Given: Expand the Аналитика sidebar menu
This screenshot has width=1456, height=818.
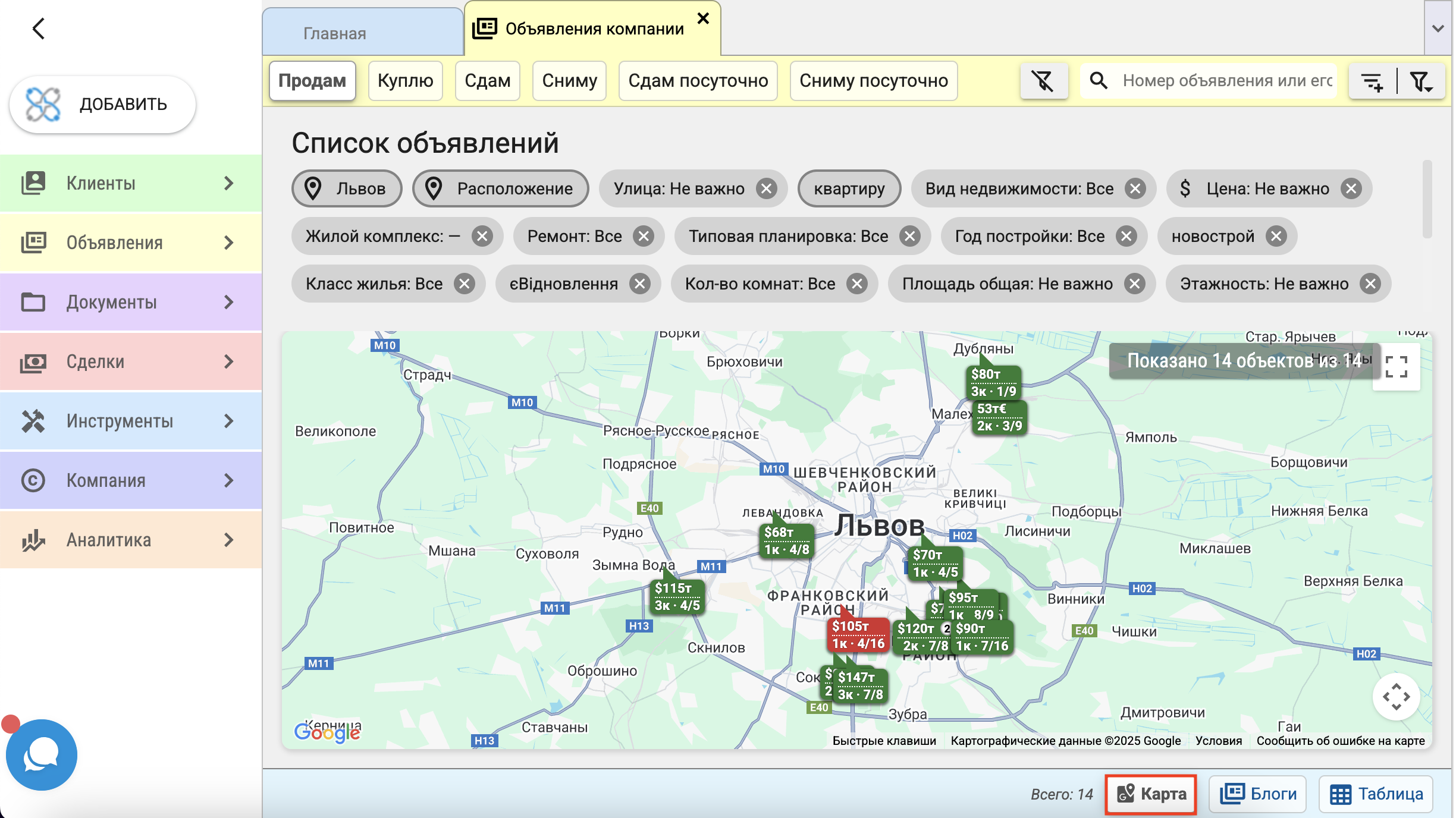Looking at the screenshot, I should point(131,540).
